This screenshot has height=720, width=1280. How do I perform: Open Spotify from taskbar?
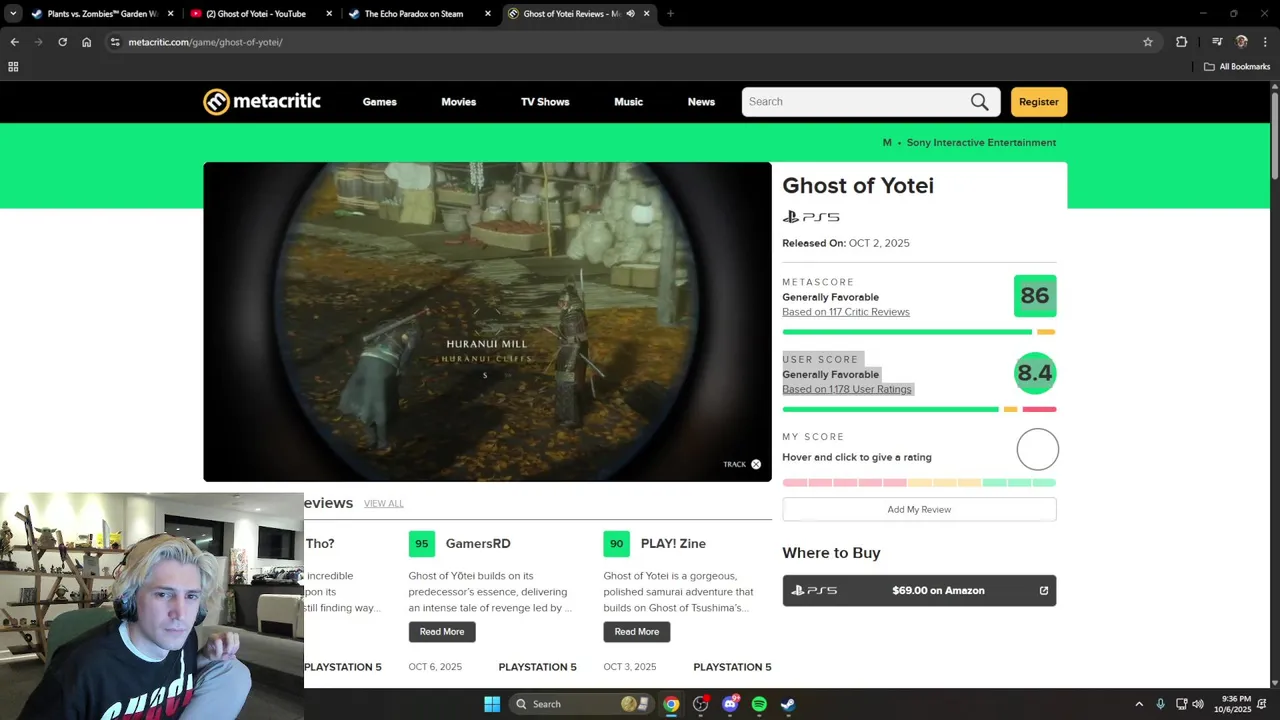(759, 704)
